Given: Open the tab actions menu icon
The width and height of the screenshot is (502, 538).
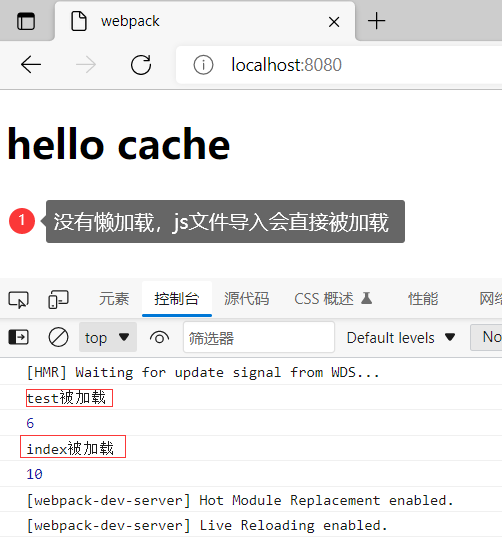Looking at the screenshot, I should pyautogui.click(x=26, y=21).
